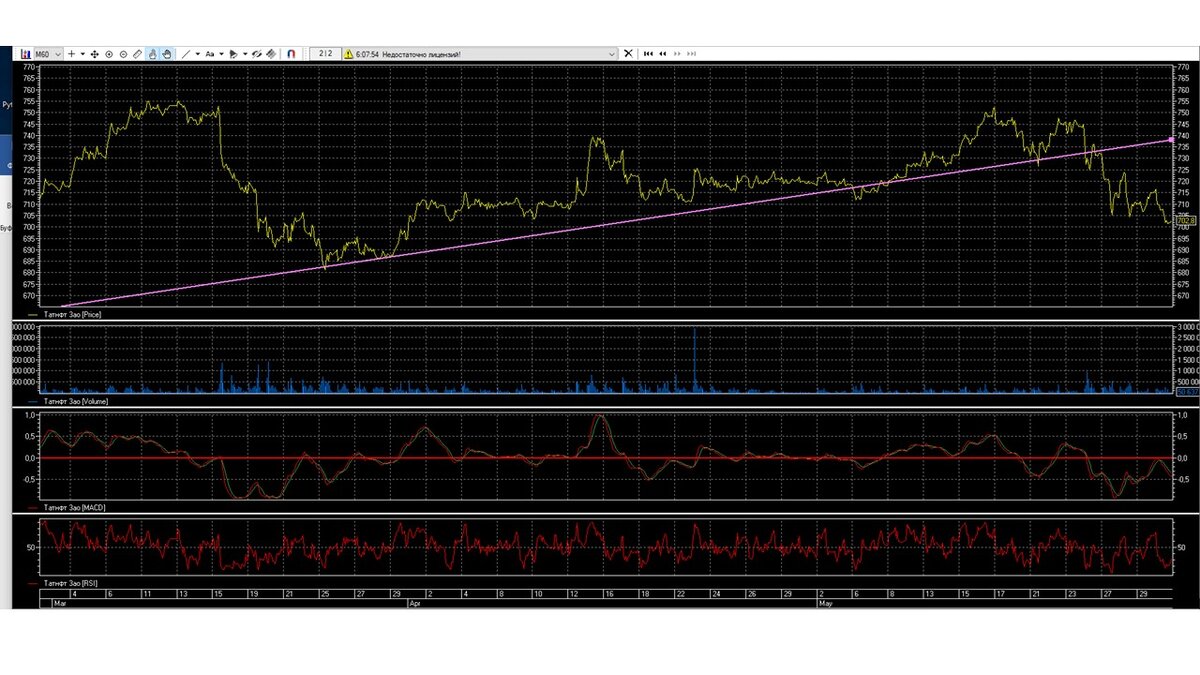Viewport: 1200px width, 675px height.
Task: Expand the Aa text tool dropdown arrow
Action: [x=222, y=54]
